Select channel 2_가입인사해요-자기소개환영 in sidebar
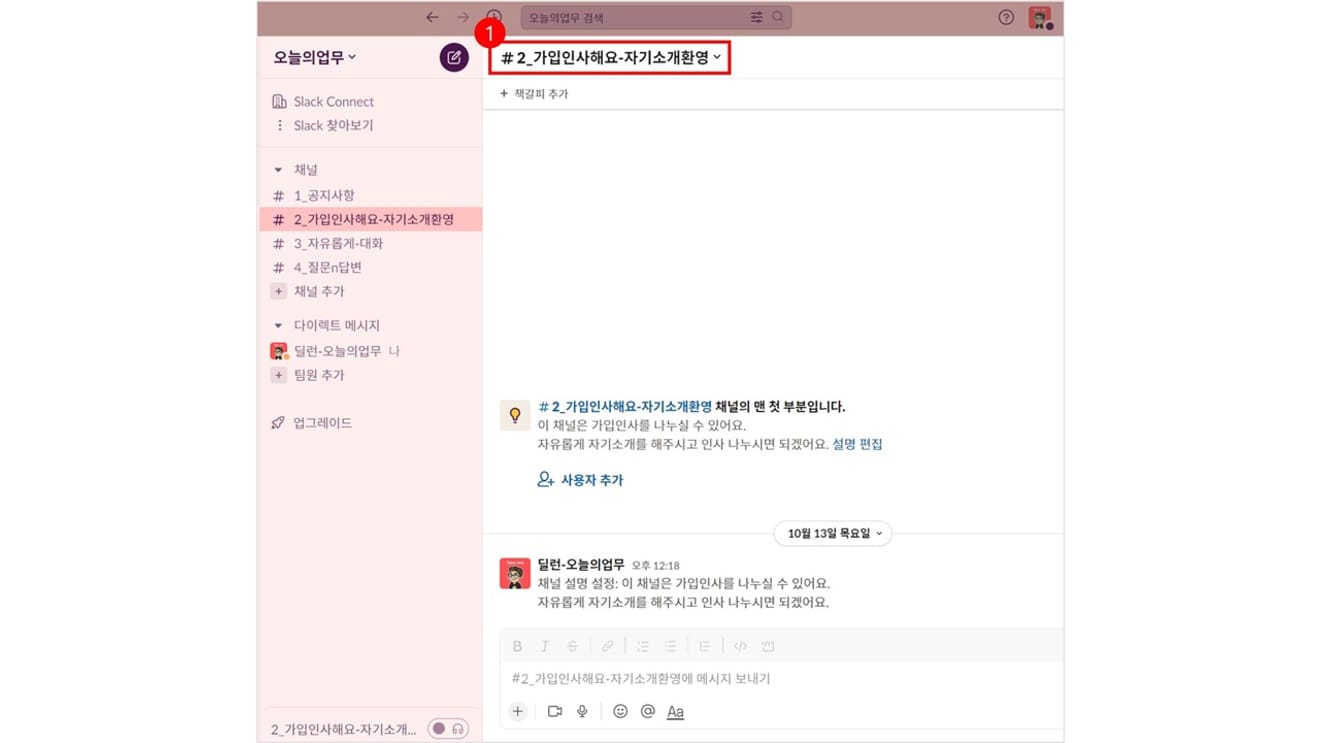Screen dimensions: 1320x743 point(370,219)
